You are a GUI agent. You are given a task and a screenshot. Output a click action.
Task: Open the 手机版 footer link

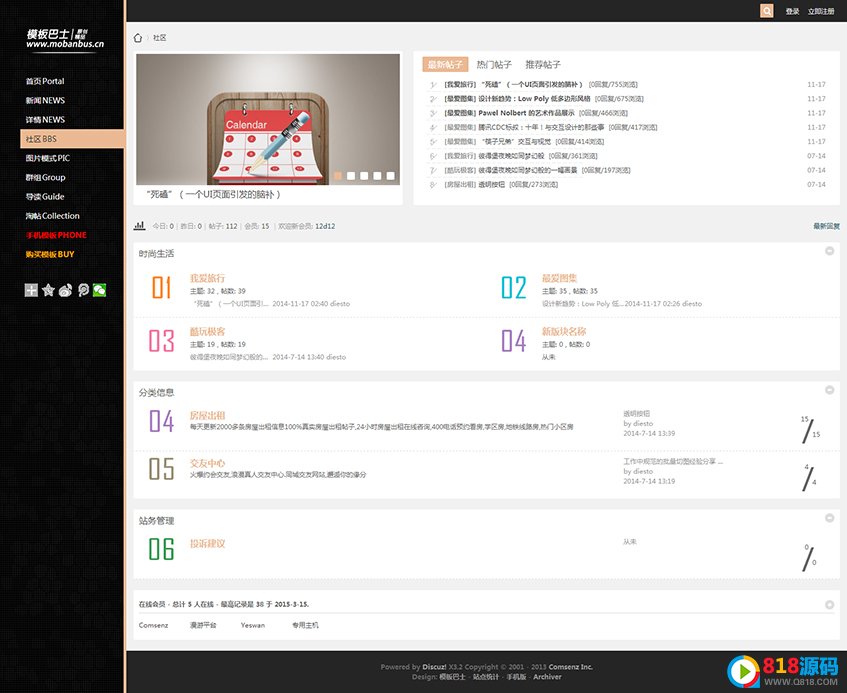(516, 677)
